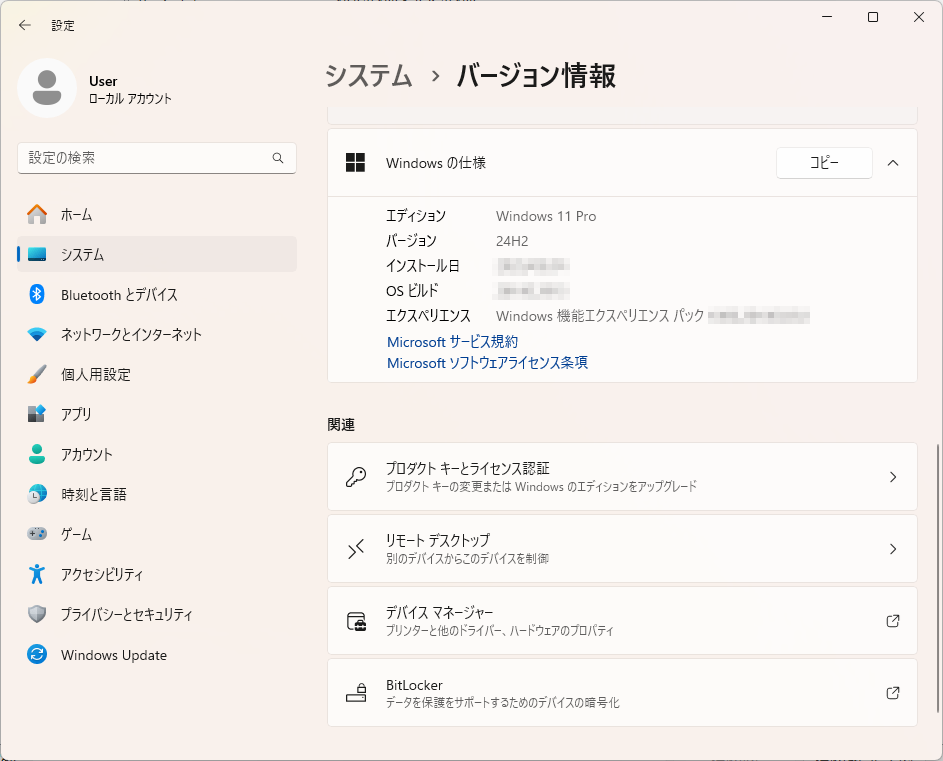
Task: Focus the 設定の検索 search field
Action: [x=157, y=158]
